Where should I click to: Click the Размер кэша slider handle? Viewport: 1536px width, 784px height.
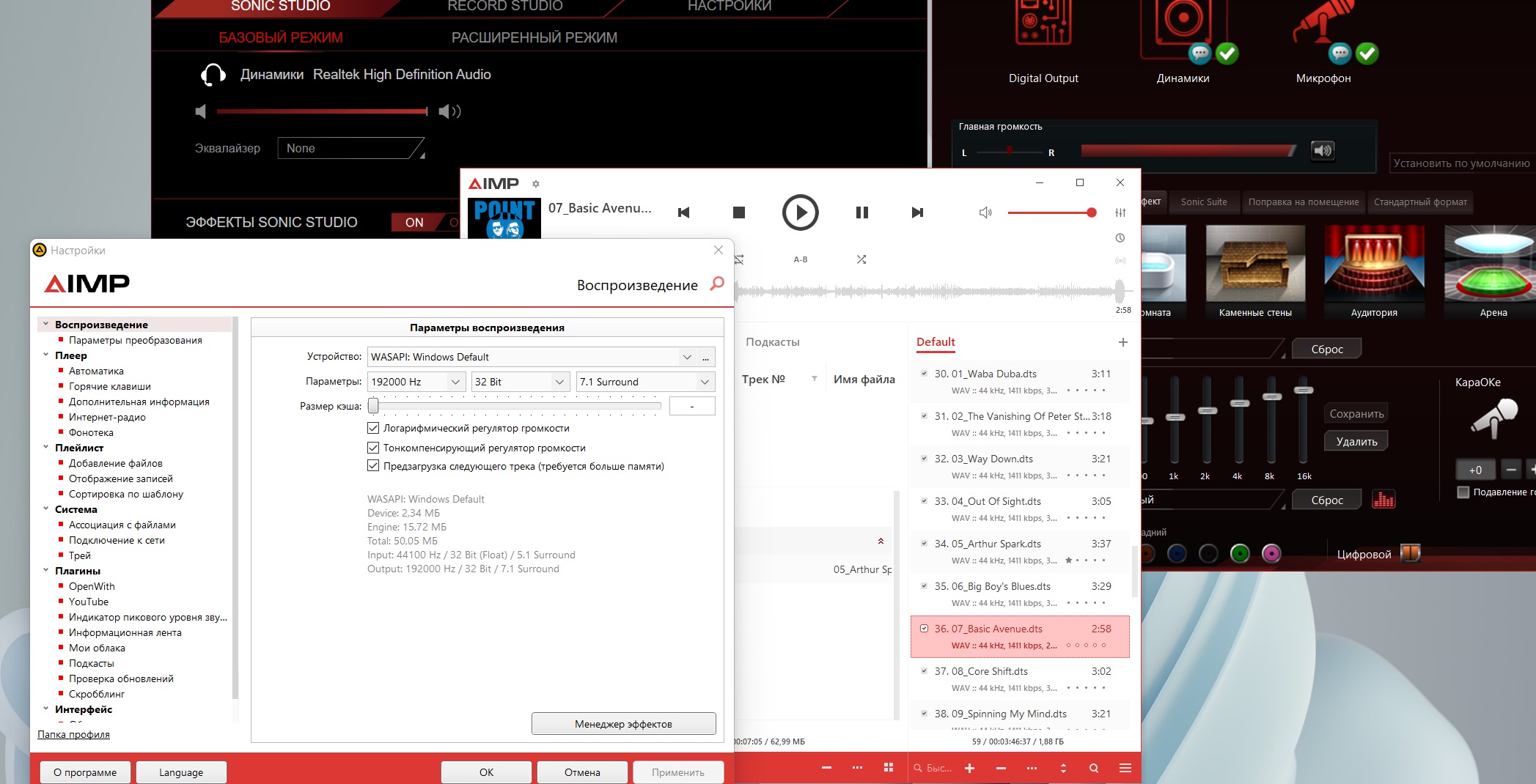(373, 405)
